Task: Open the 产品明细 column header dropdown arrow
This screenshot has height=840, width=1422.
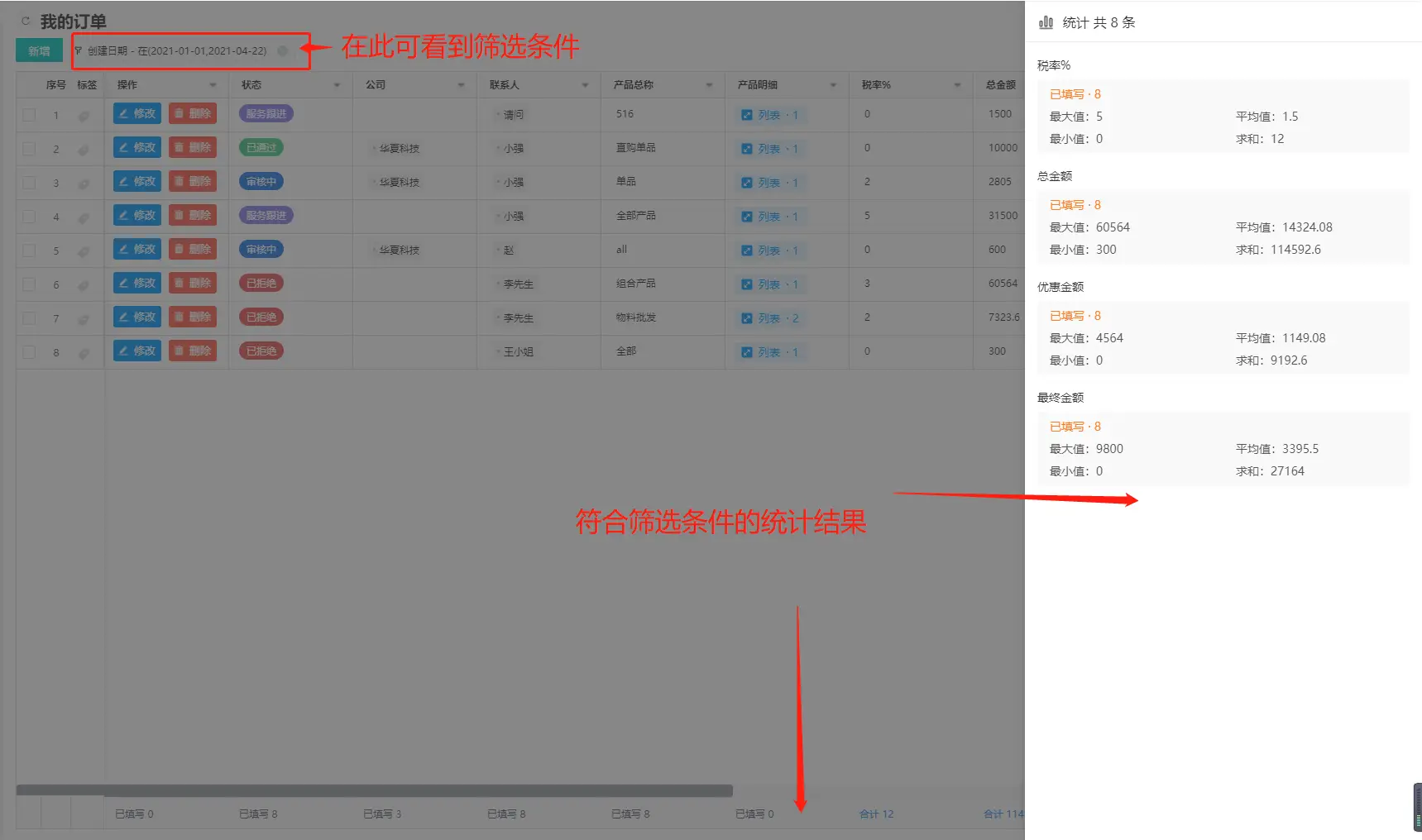Action: 833,85
